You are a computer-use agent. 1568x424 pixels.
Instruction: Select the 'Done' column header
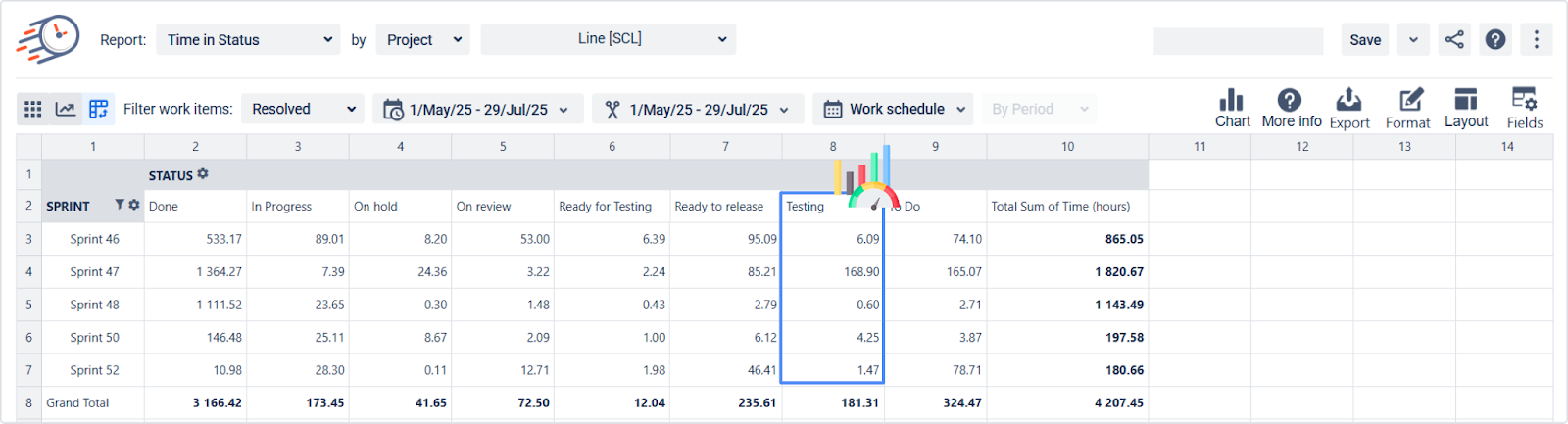click(195, 206)
